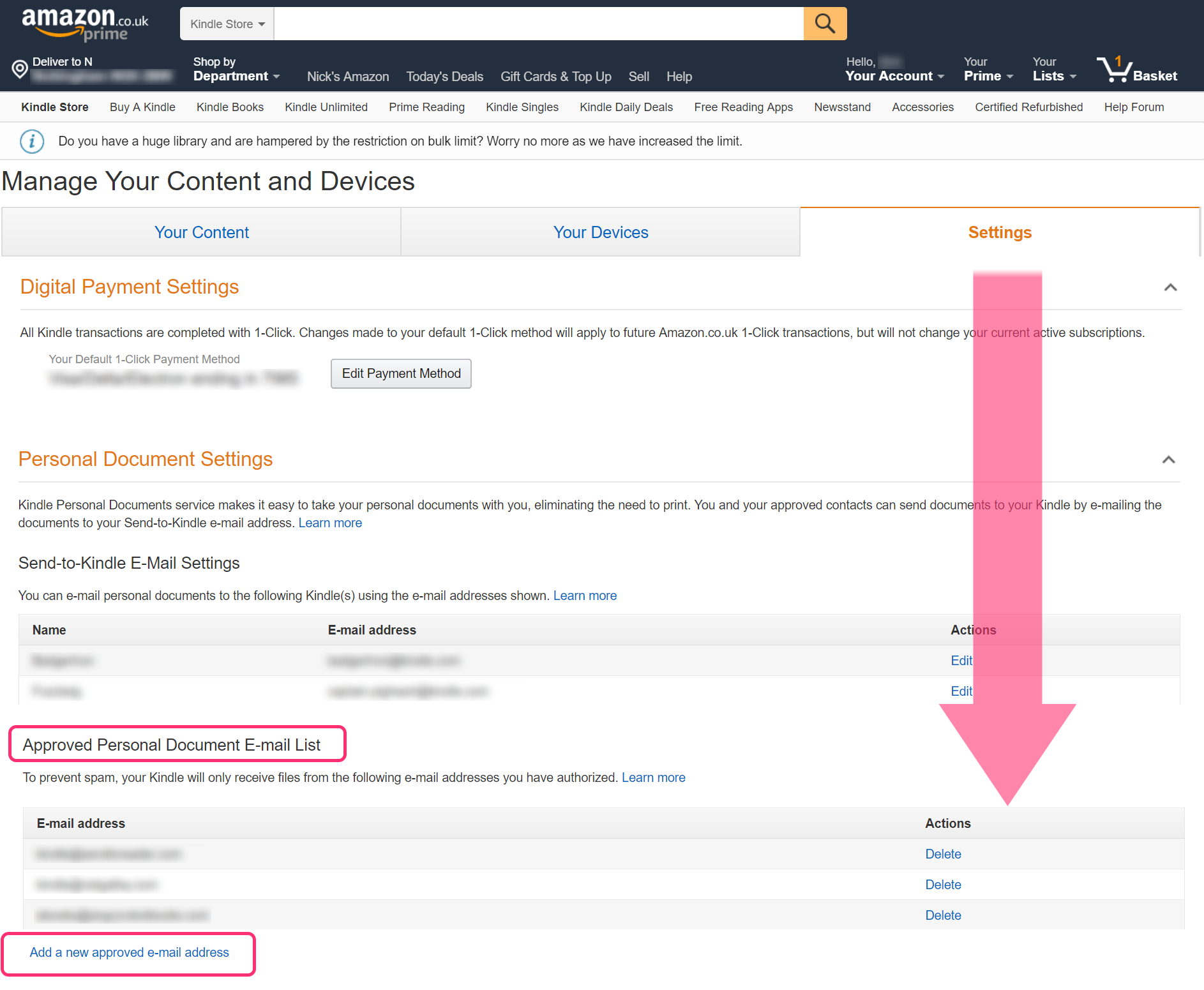Click Add a new approved e-mail address
The image size is (1204, 990).
tap(129, 952)
